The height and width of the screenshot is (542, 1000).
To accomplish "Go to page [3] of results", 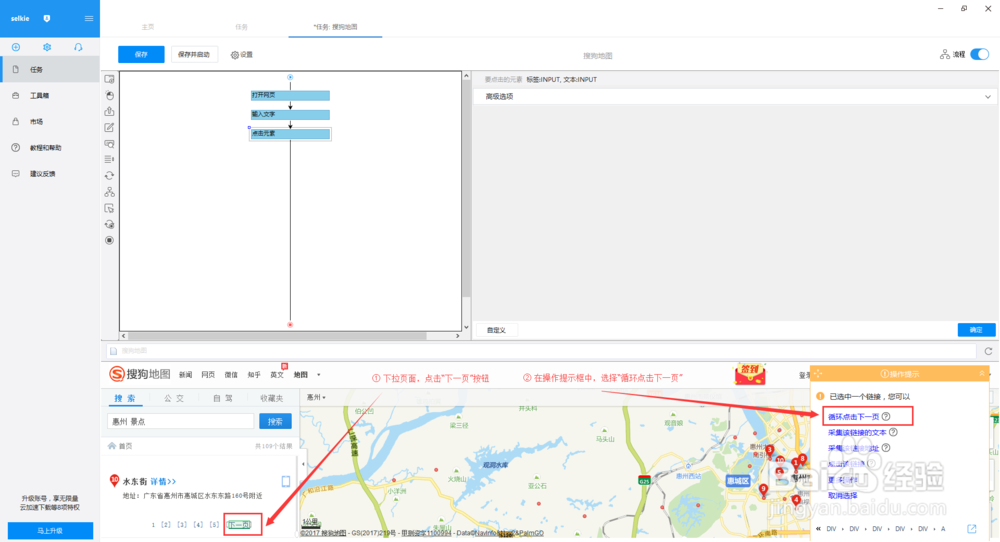I will (x=182, y=525).
